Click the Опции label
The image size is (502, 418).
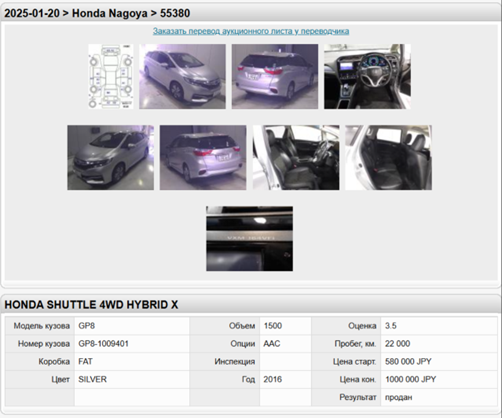pos(243,344)
